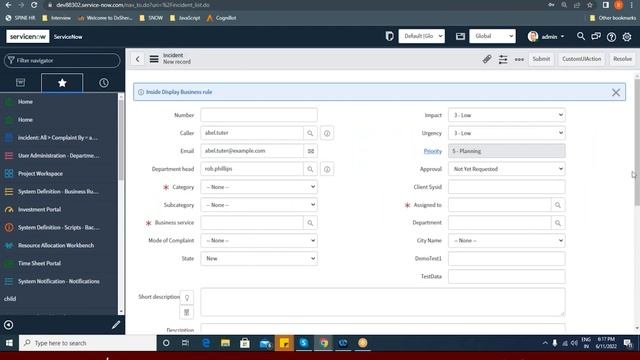Open the admin user menu

[x=546, y=36]
